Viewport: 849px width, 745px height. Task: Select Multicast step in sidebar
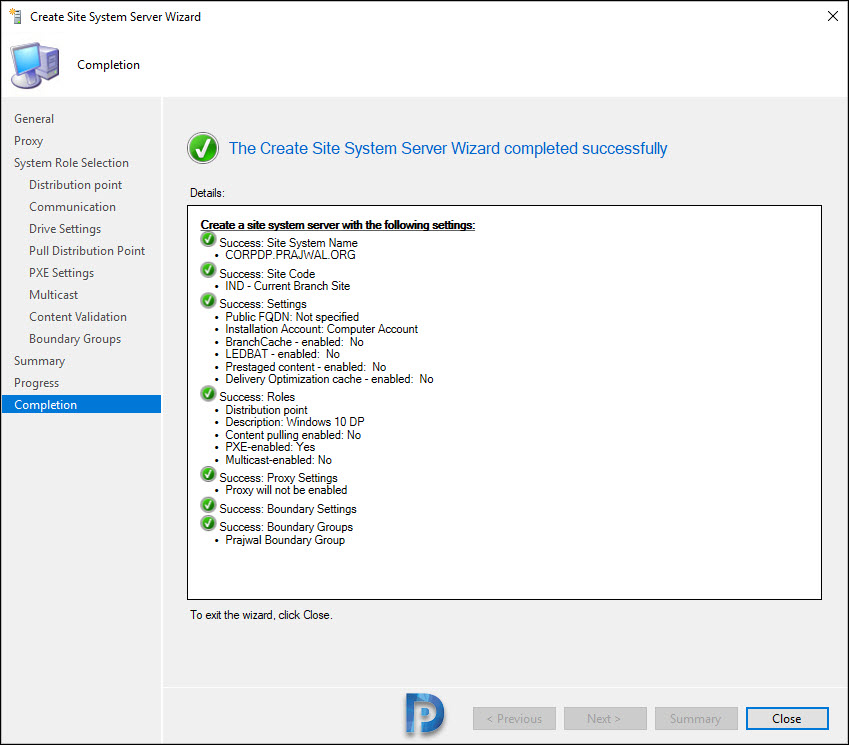point(54,295)
